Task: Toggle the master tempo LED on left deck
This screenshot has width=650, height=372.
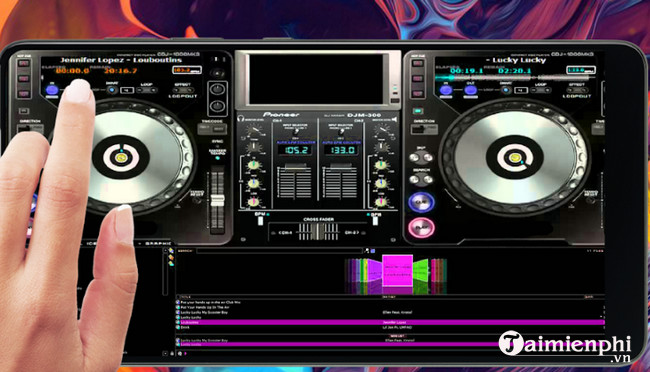Action: (x=217, y=158)
